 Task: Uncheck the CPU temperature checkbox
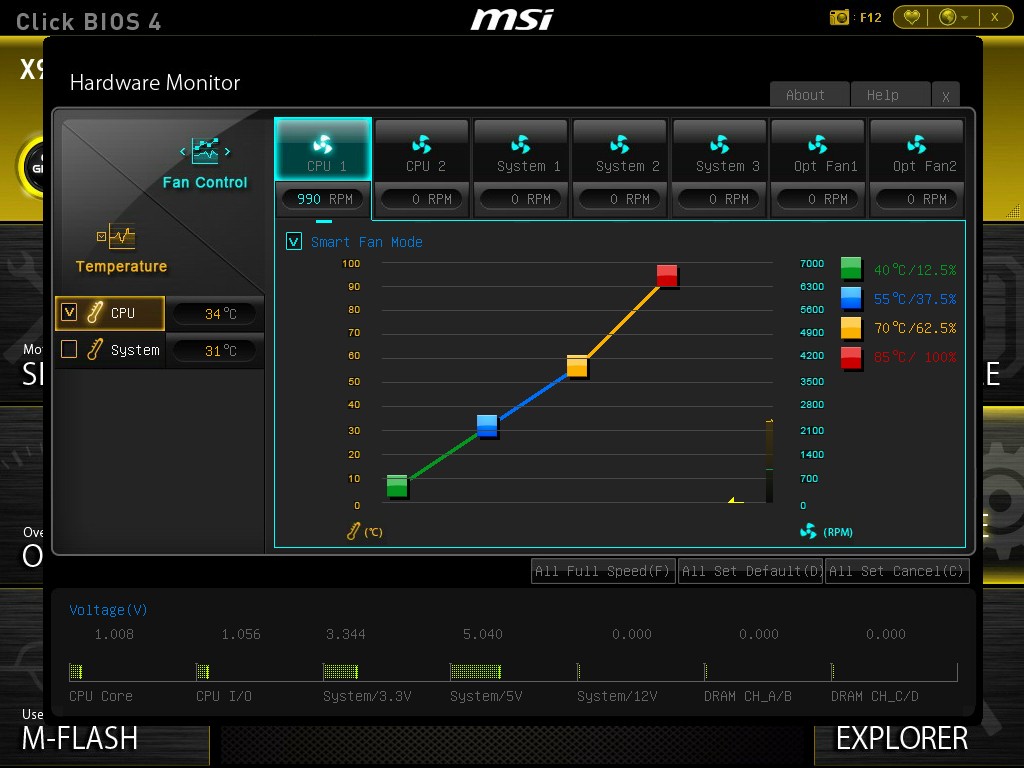[69, 313]
